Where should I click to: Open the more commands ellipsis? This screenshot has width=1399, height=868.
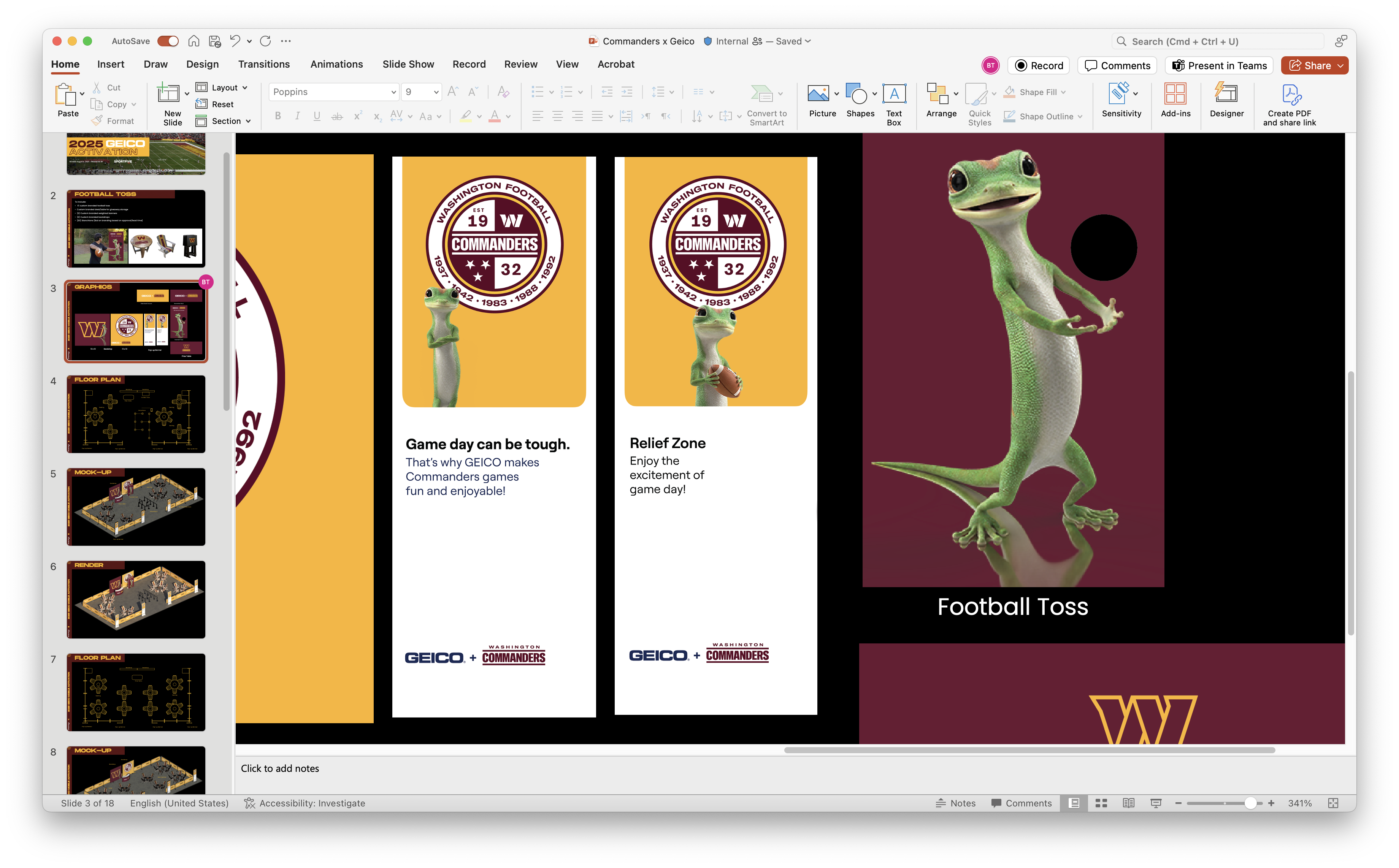tap(286, 41)
